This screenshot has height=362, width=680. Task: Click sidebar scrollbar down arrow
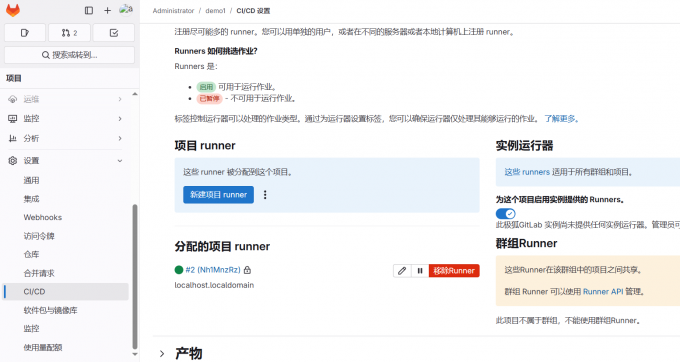point(135,354)
